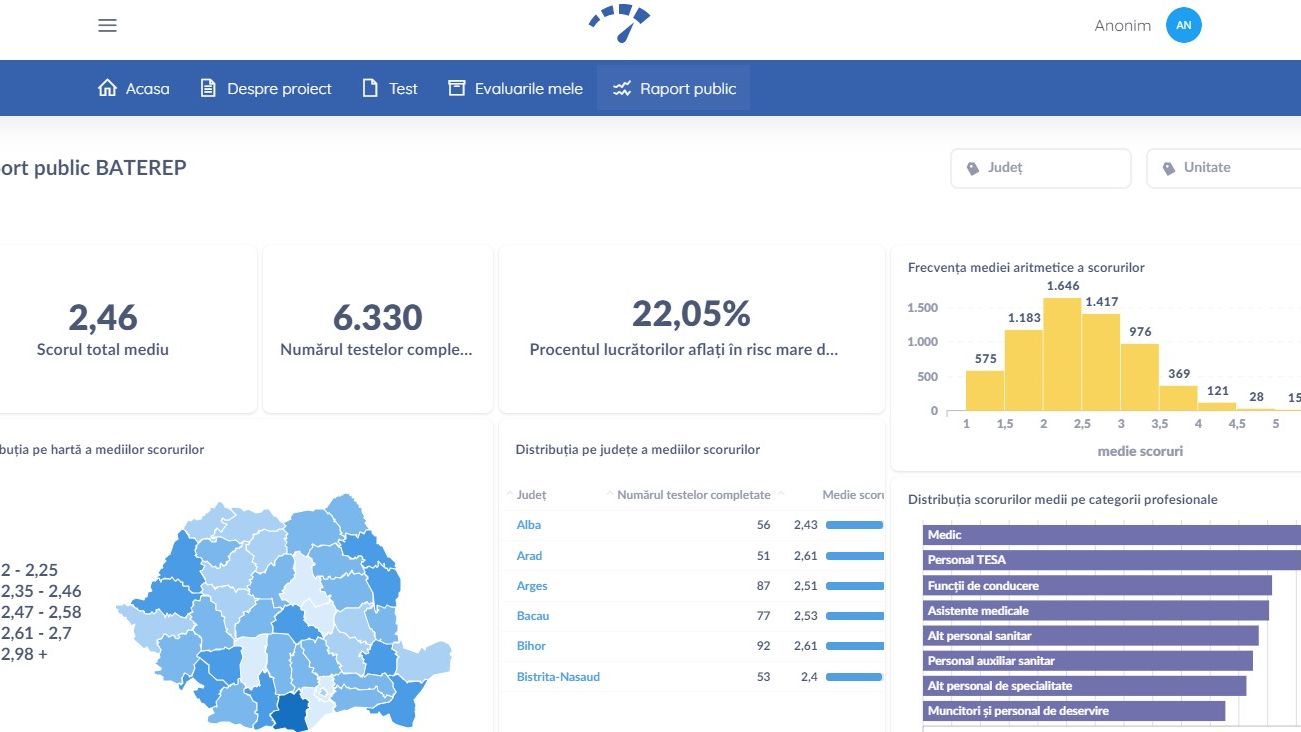Click the home icon beside Acasa
The width and height of the screenshot is (1301, 732).
coord(107,88)
